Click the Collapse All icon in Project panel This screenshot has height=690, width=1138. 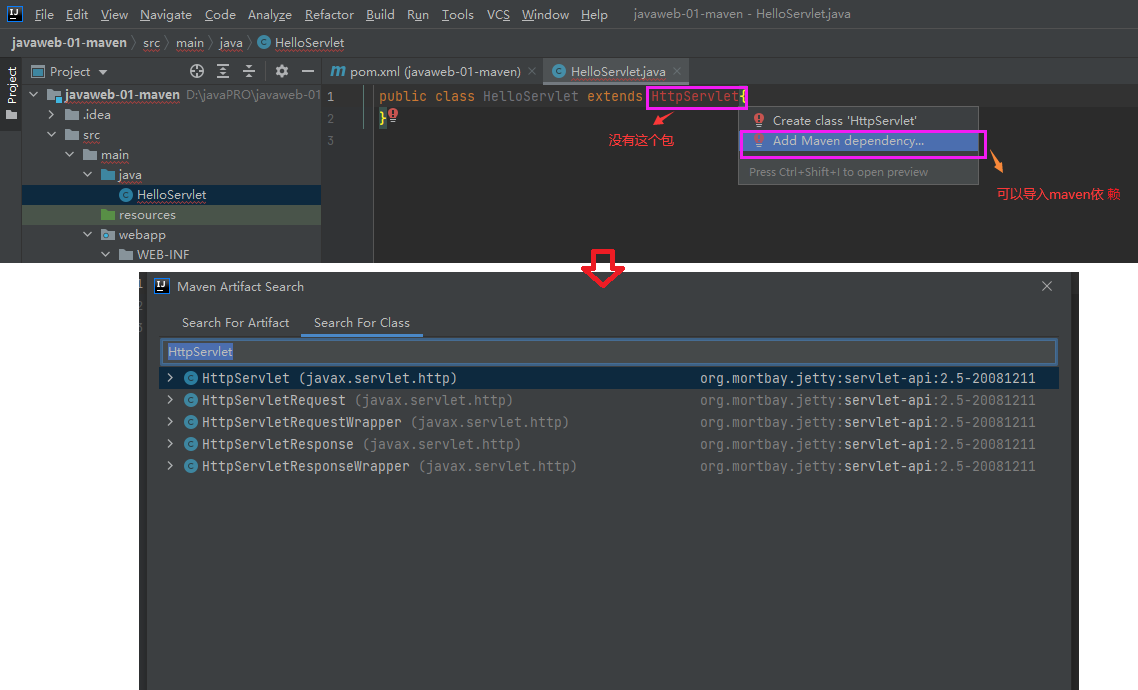(x=249, y=71)
